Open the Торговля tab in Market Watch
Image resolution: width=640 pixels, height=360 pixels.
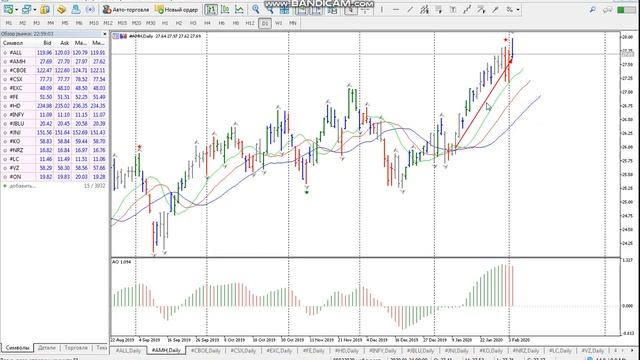coord(76,348)
